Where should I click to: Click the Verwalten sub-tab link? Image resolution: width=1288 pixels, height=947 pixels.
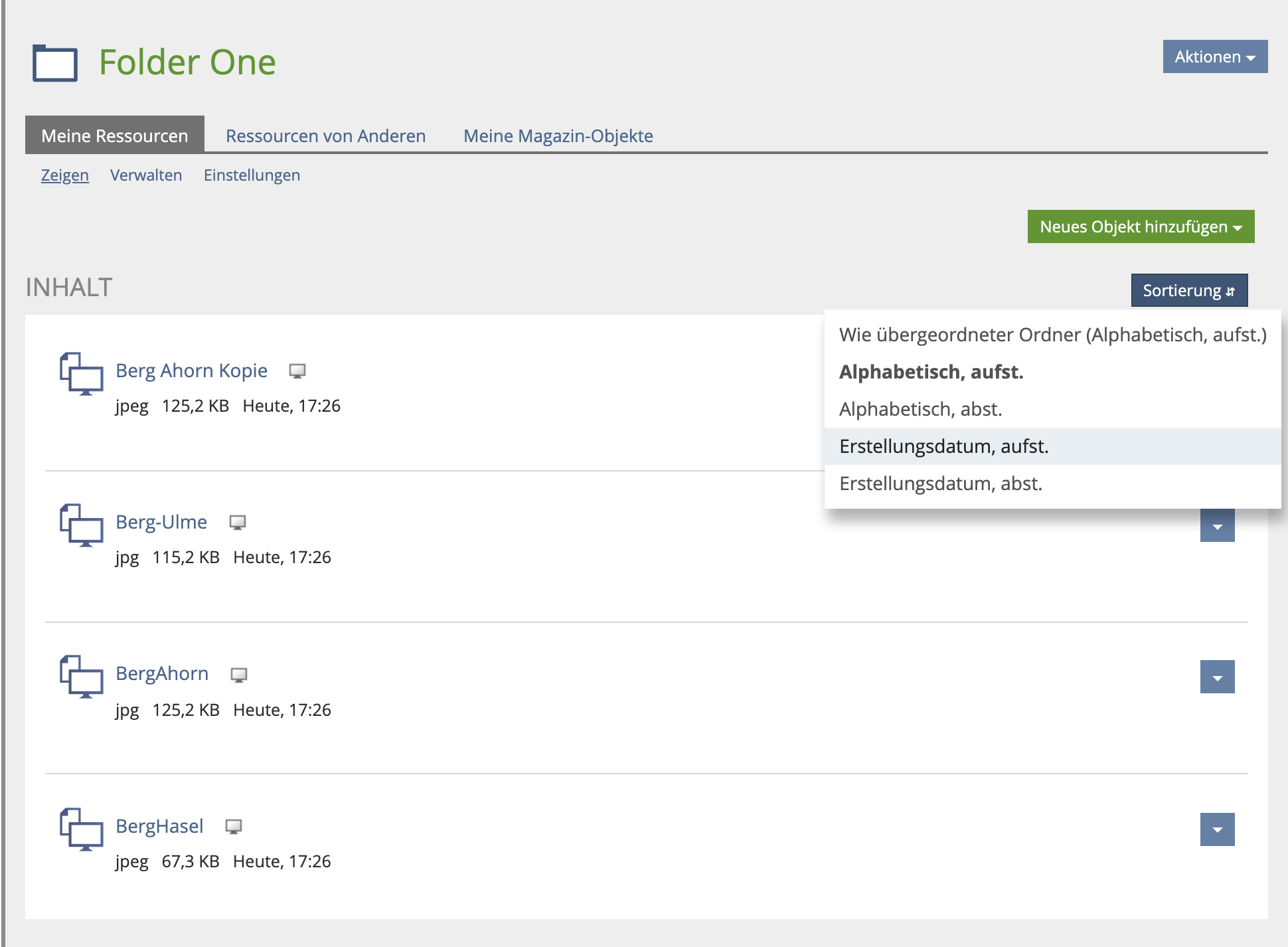click(x=146, y=175)
